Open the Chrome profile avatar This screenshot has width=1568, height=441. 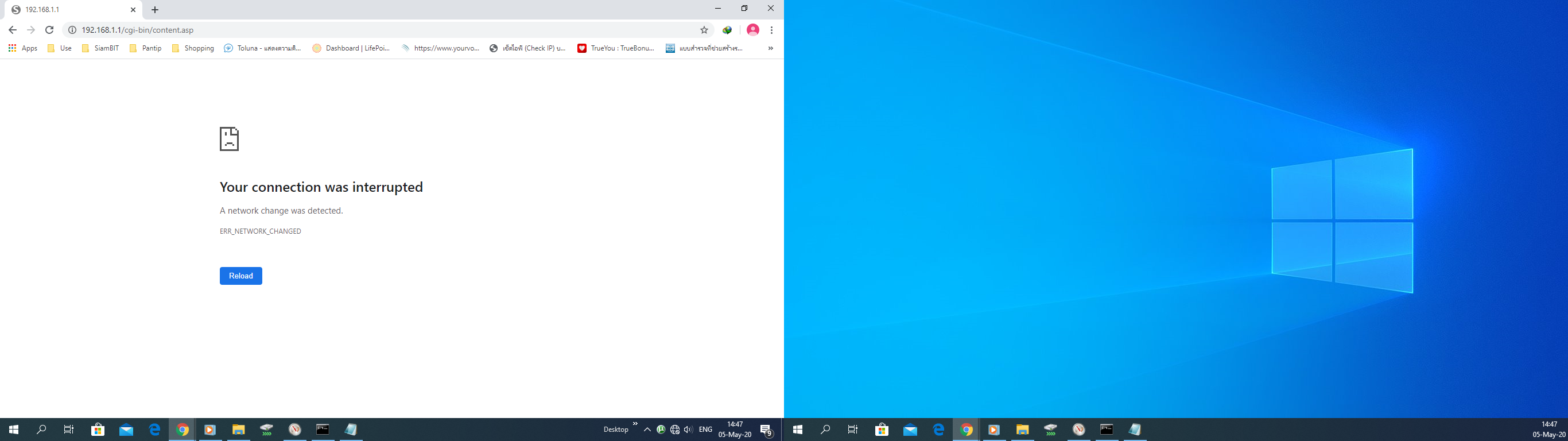[x=753, y=30]
